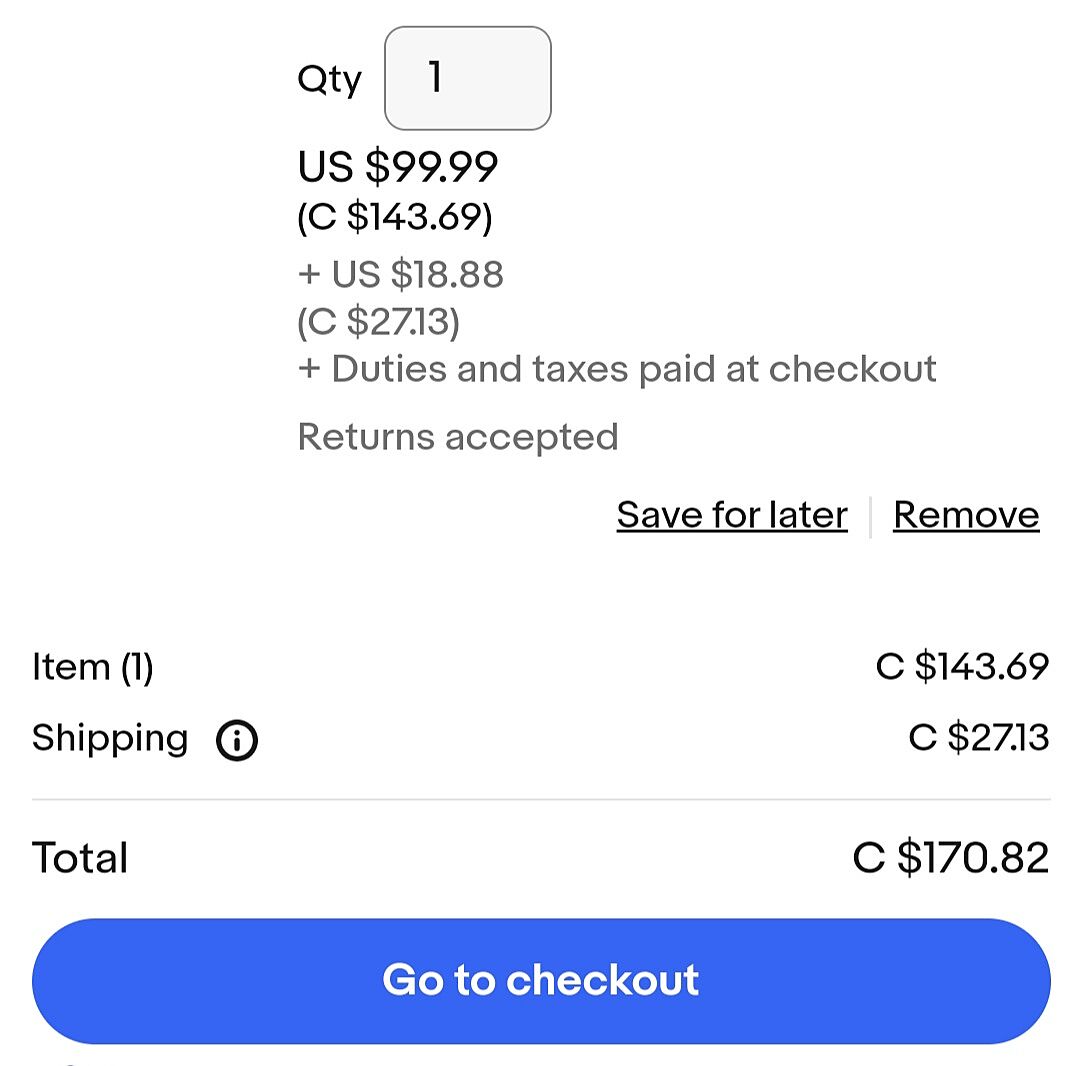Click the Qty label
1080x1066 pixels.
pyautogui.click(x=329, y=79)
